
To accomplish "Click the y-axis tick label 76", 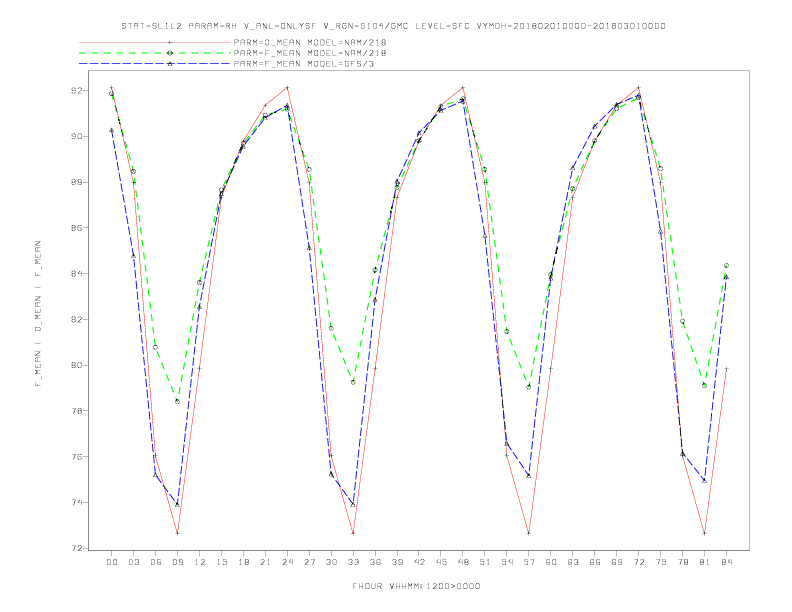I will coord(76,456).
